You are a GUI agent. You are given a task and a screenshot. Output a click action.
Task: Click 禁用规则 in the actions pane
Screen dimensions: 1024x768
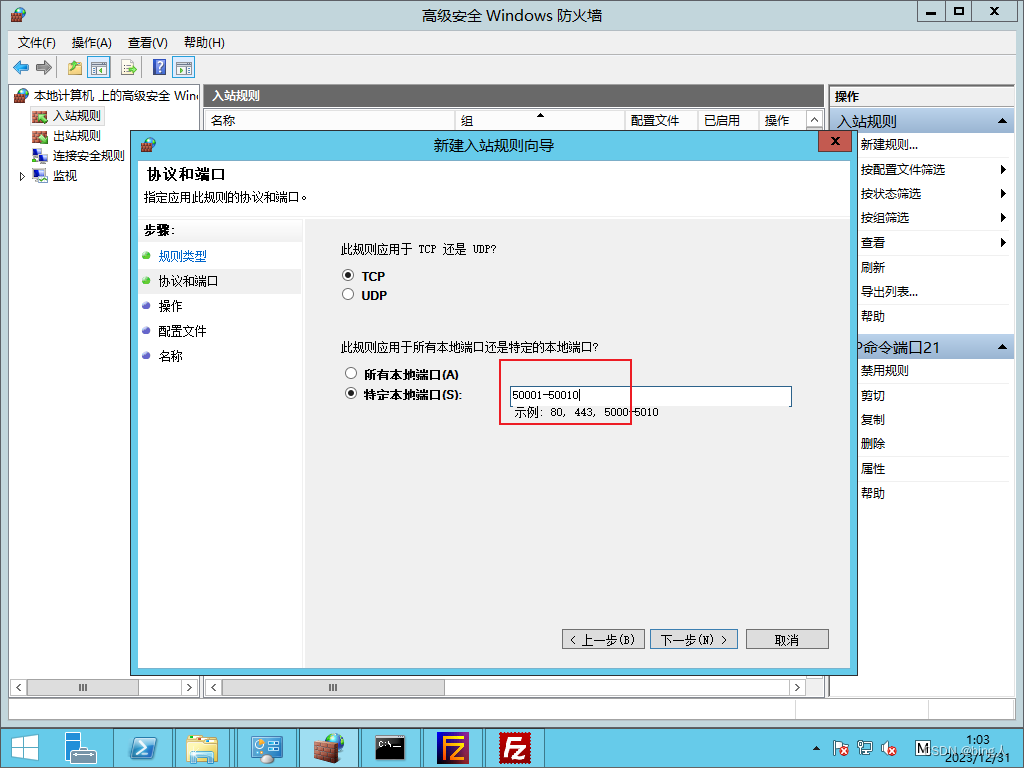pos(884,371)
